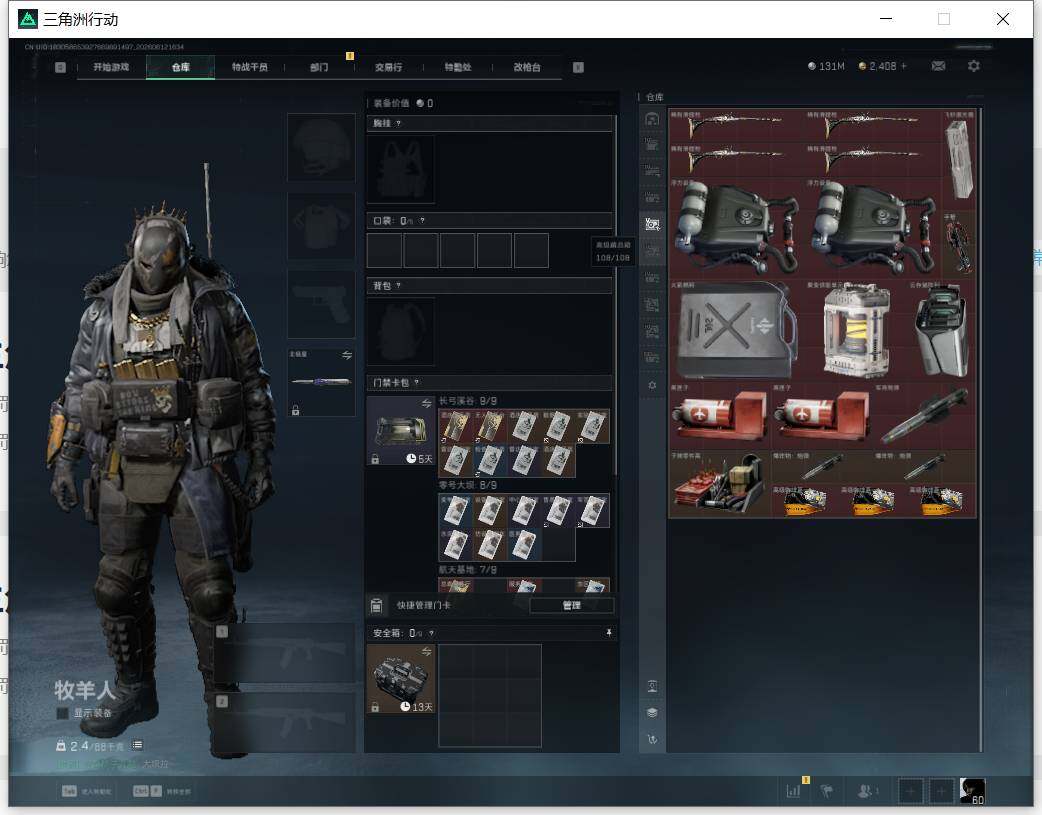The width and height of the screenshot is (1042, 815).
Task: Open settings gear in top bar
Action: tap(974, 66)
